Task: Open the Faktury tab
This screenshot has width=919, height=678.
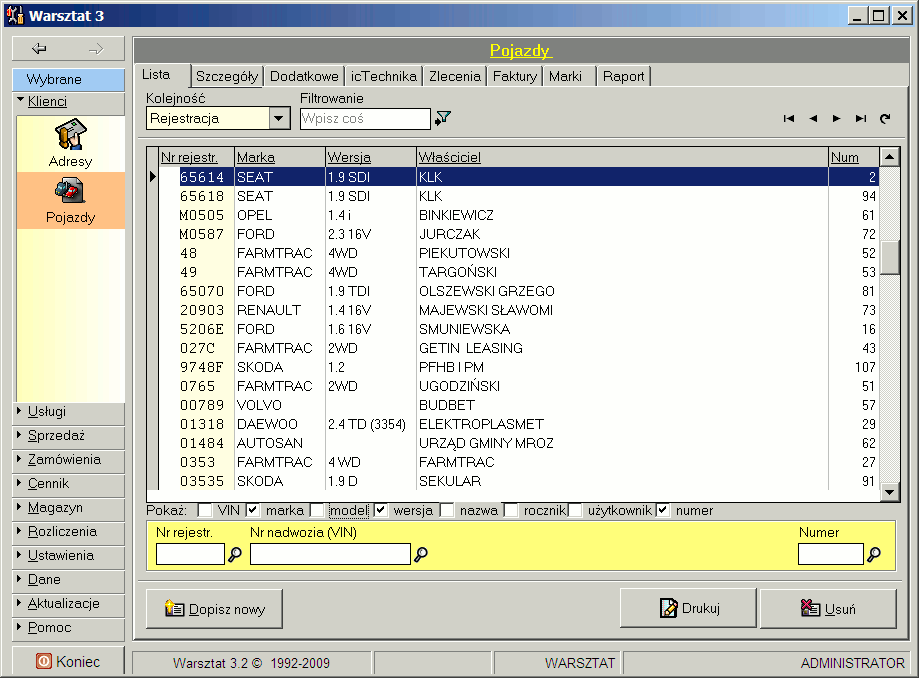Action: point(515,76)
